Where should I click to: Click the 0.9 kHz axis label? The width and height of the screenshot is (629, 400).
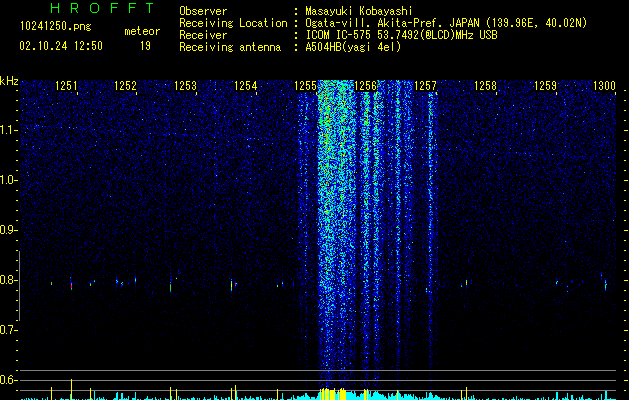[x=8, y=230]
